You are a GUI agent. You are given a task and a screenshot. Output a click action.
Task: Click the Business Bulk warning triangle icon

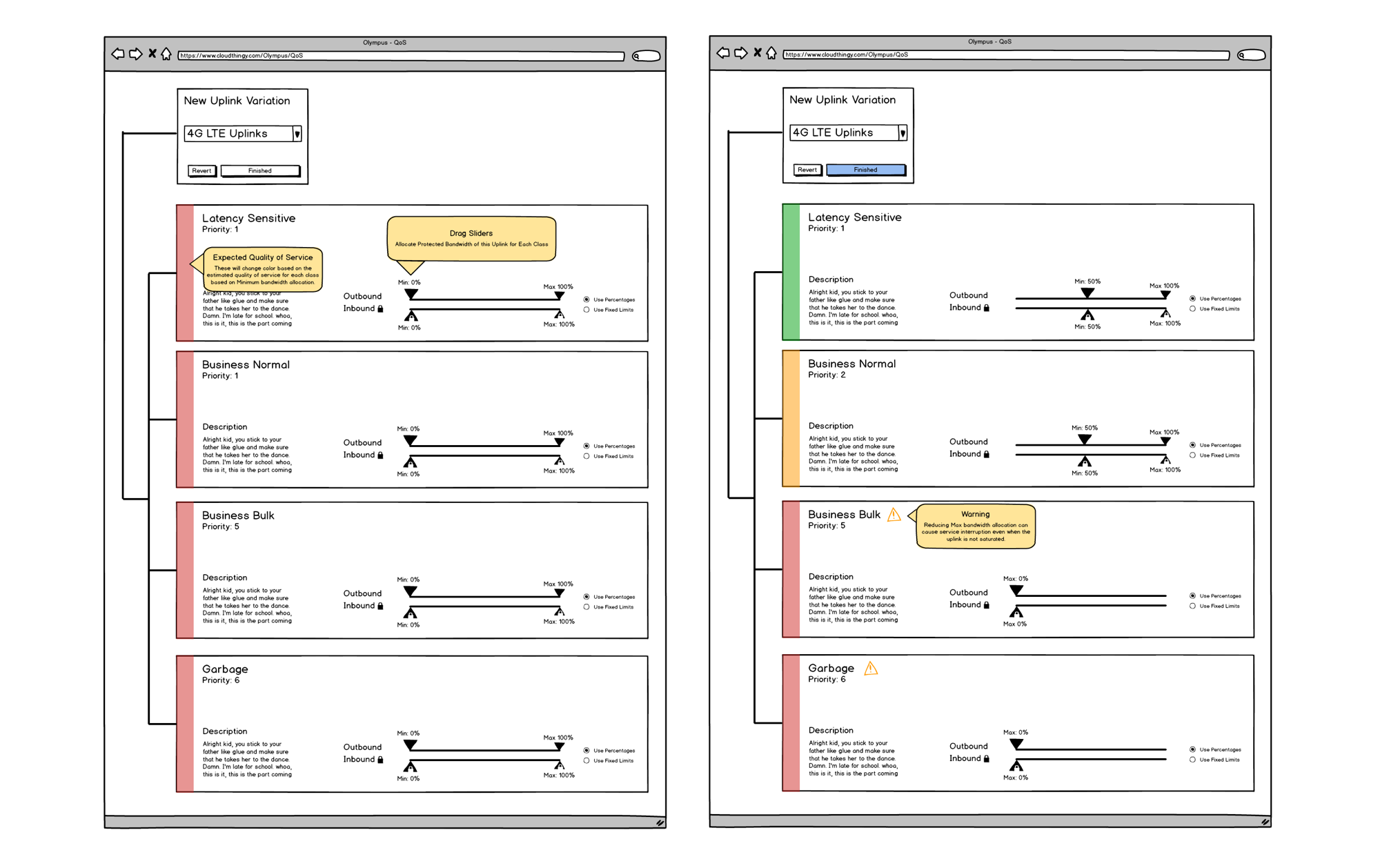point(894,515)
